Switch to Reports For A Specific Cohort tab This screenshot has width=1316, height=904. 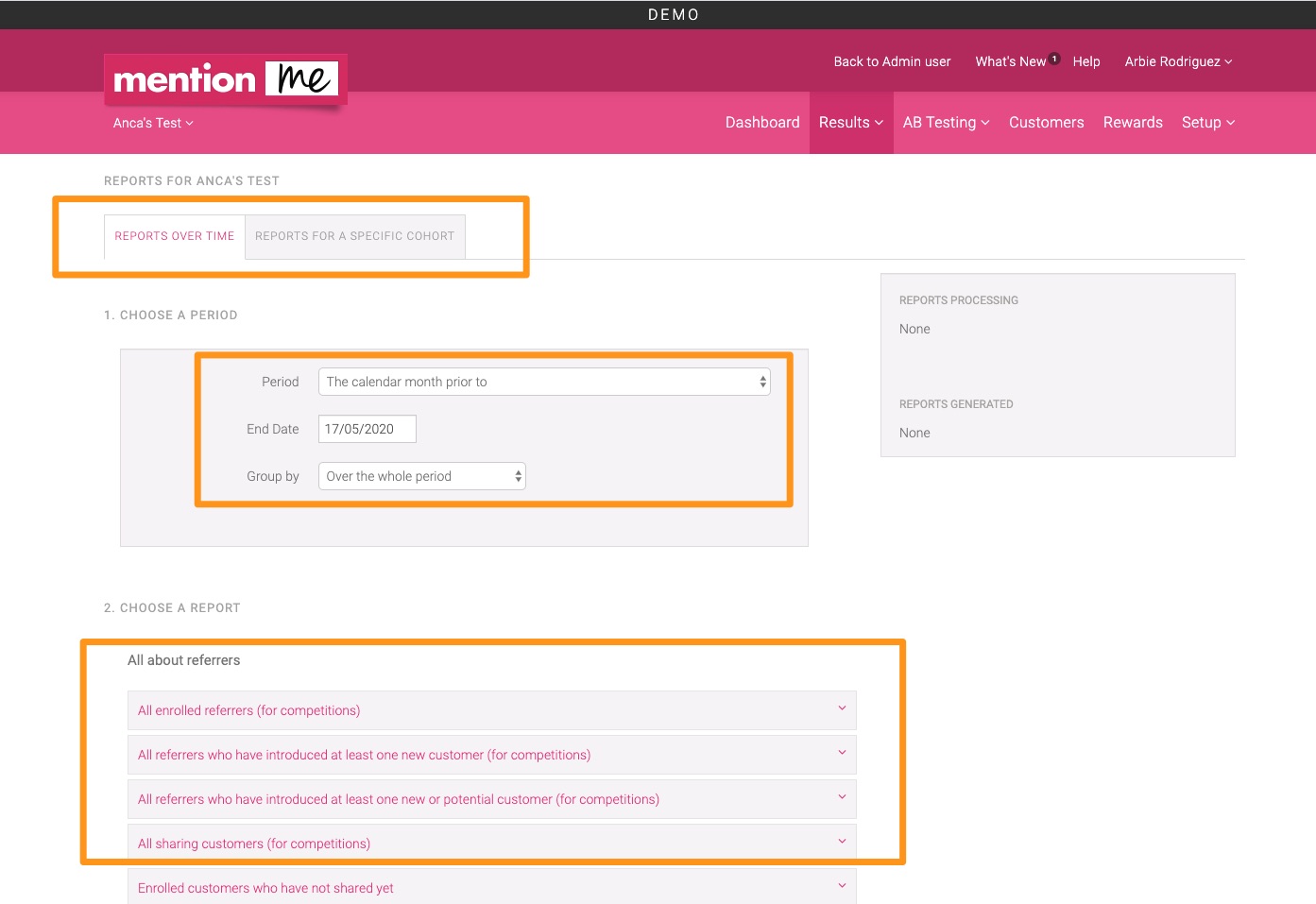click(354, 235)
